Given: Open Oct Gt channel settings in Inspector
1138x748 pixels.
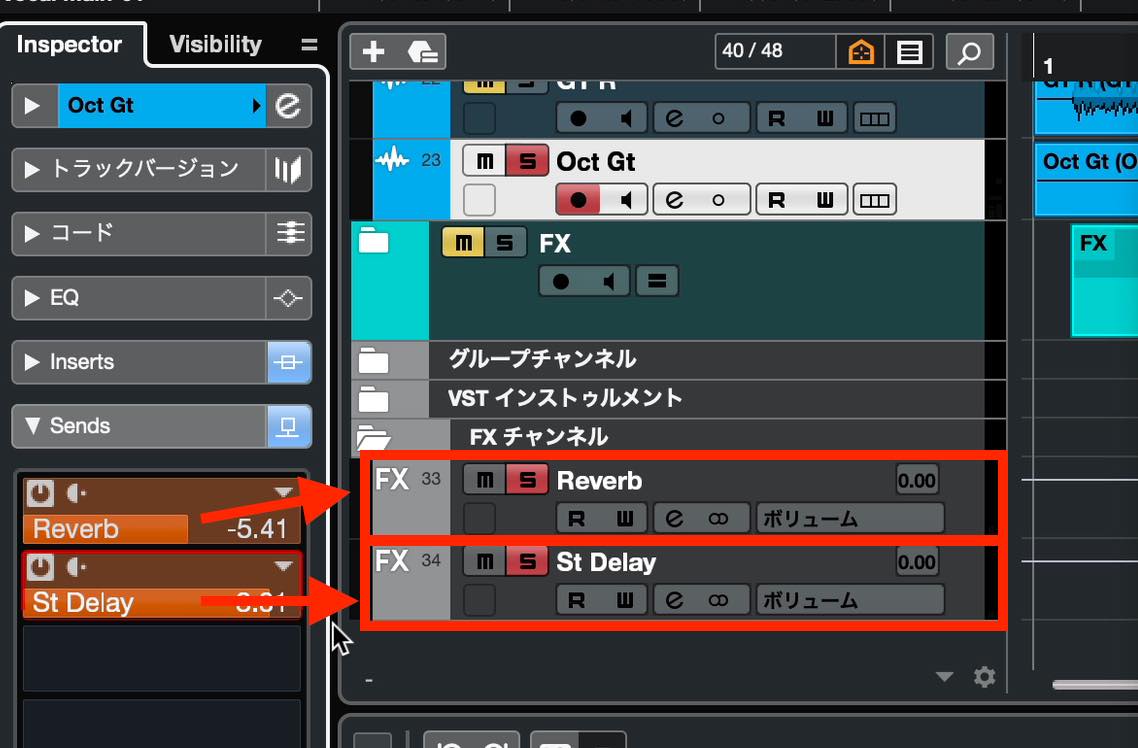Looking at the screenshot, I should (x=288, y=106).
